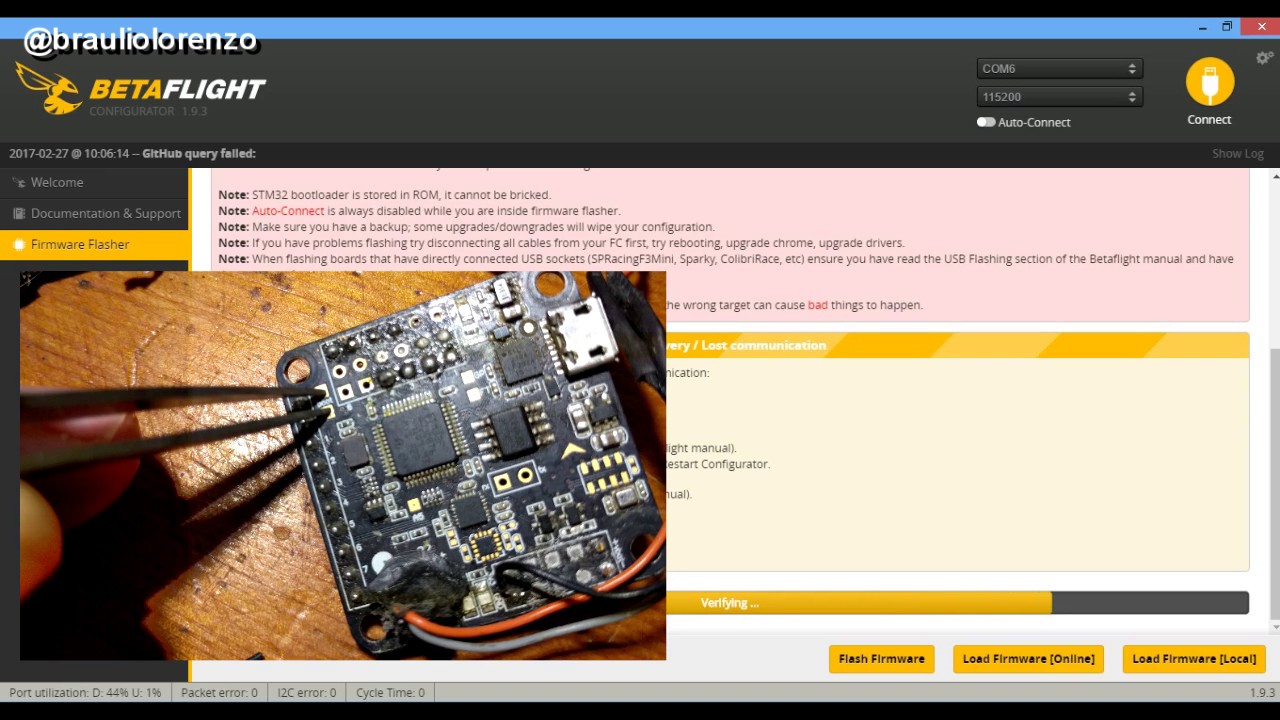Screen dimensions: 1280x720
Task: Click the Show Log link
Action: (x=1238, y=154)
